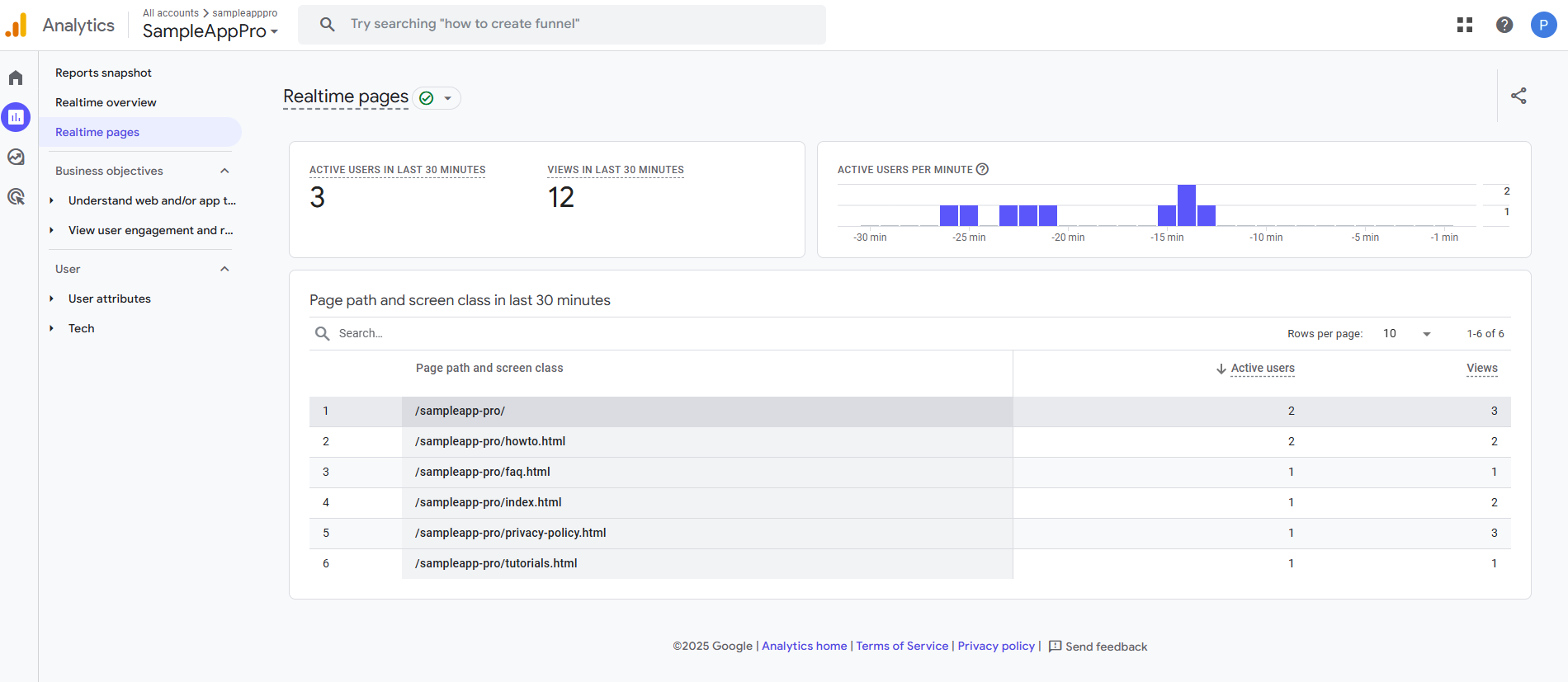Open the Privacy policy link

pos(996,646)
